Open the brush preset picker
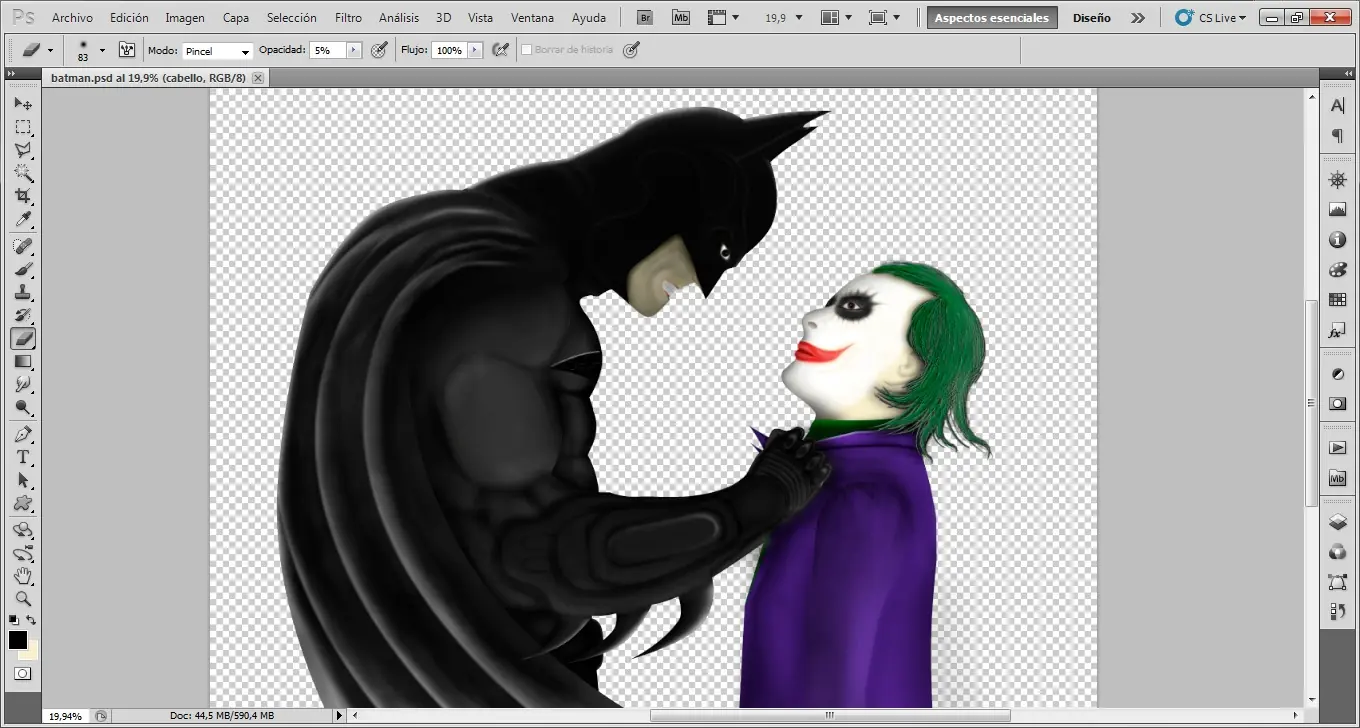This screenshot has height=728, width=1360. click(x=87, y=50)
